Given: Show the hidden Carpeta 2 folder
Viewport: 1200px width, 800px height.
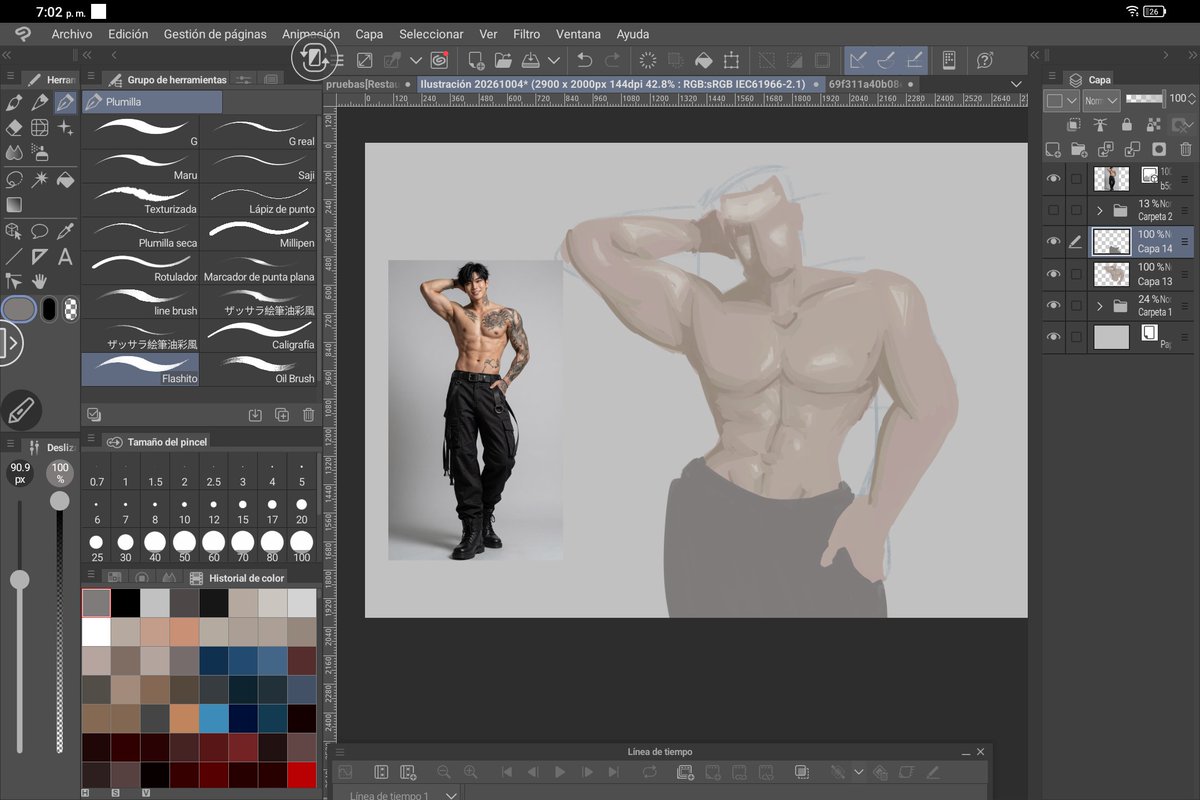Looking at the screenshot, I should coord(1053,210).
